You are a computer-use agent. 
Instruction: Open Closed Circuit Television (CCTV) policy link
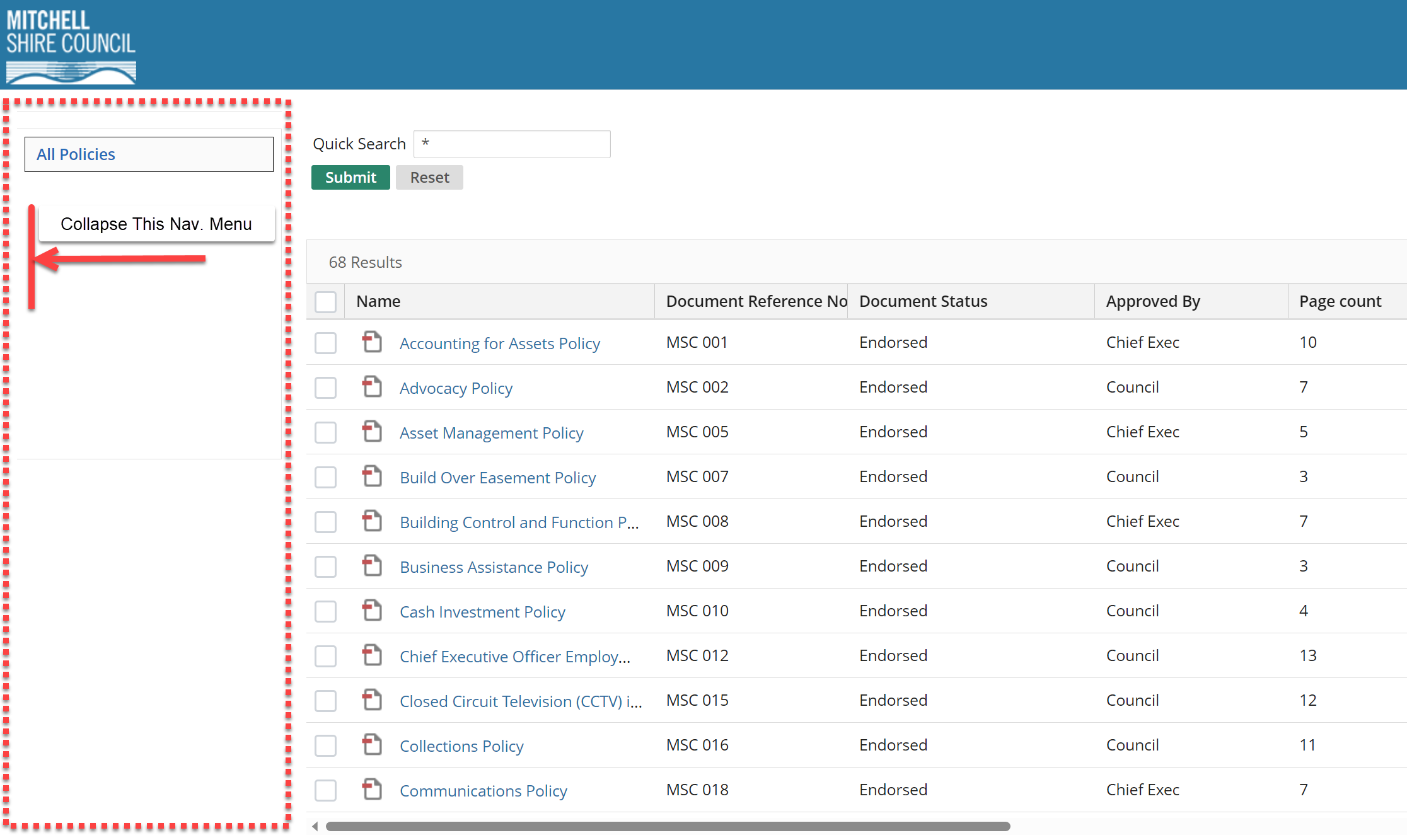click(521, 701)
